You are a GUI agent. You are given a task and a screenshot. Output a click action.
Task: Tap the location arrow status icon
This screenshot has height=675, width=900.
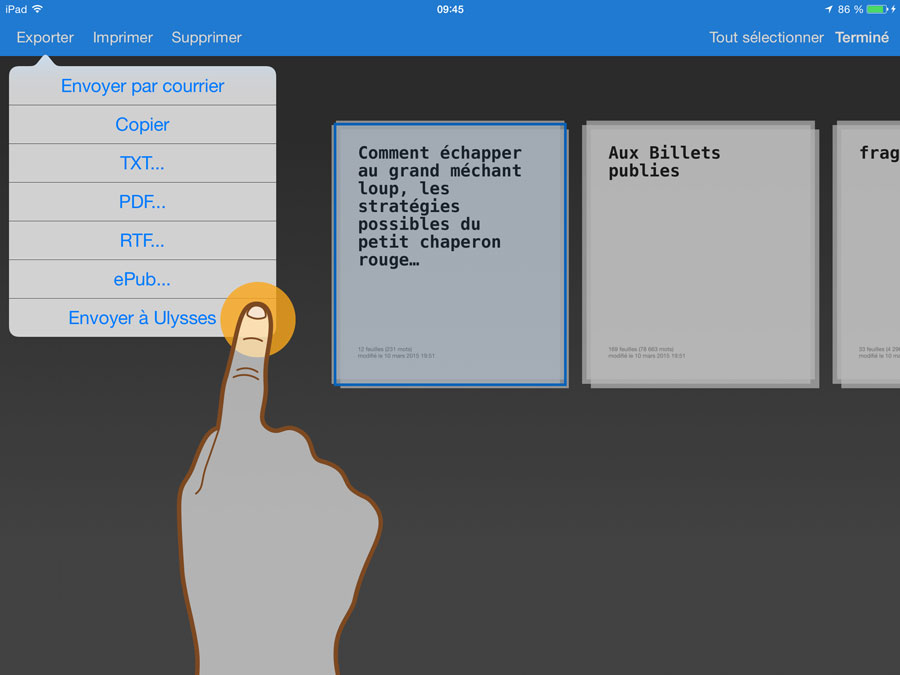(828, 9)
